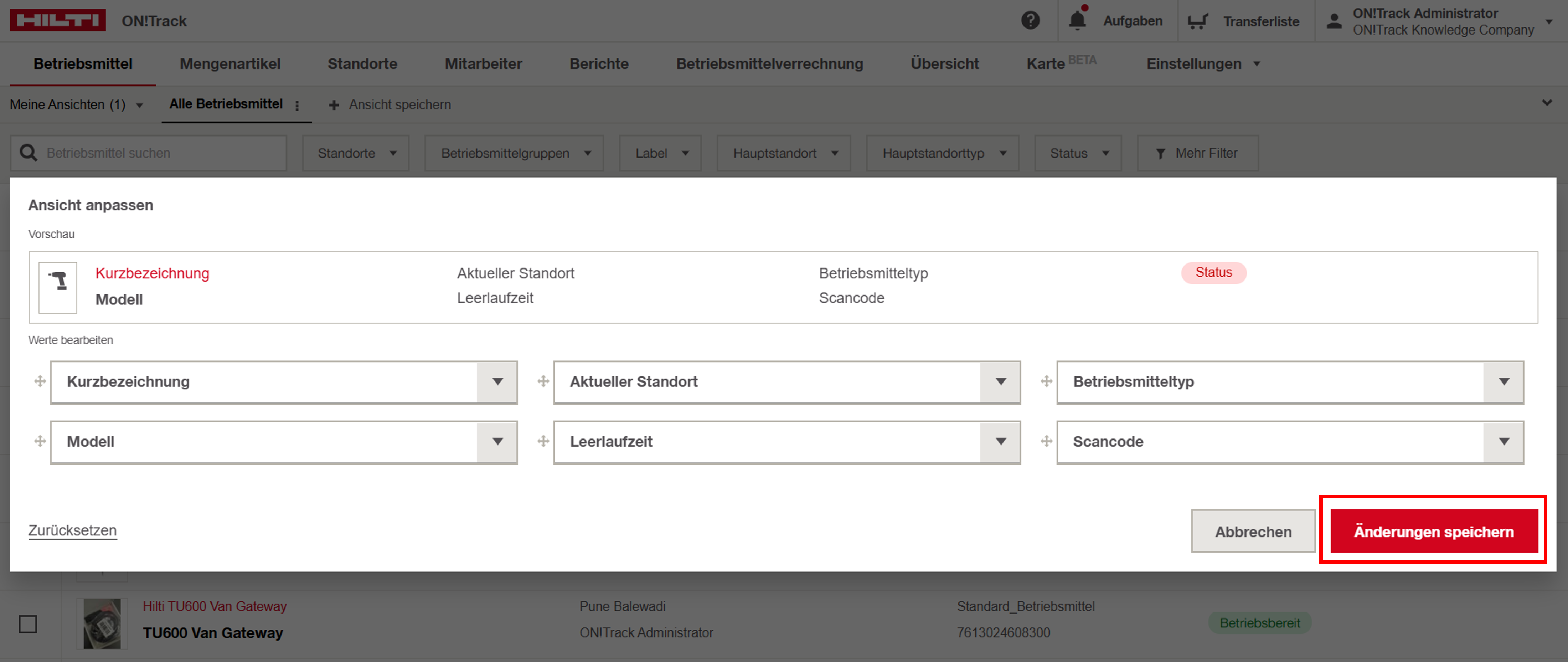Image resolution: width=1568 pixels, height=662 pixels.
Task: Grab the move handle beside Modell
Action: (40, 441)
